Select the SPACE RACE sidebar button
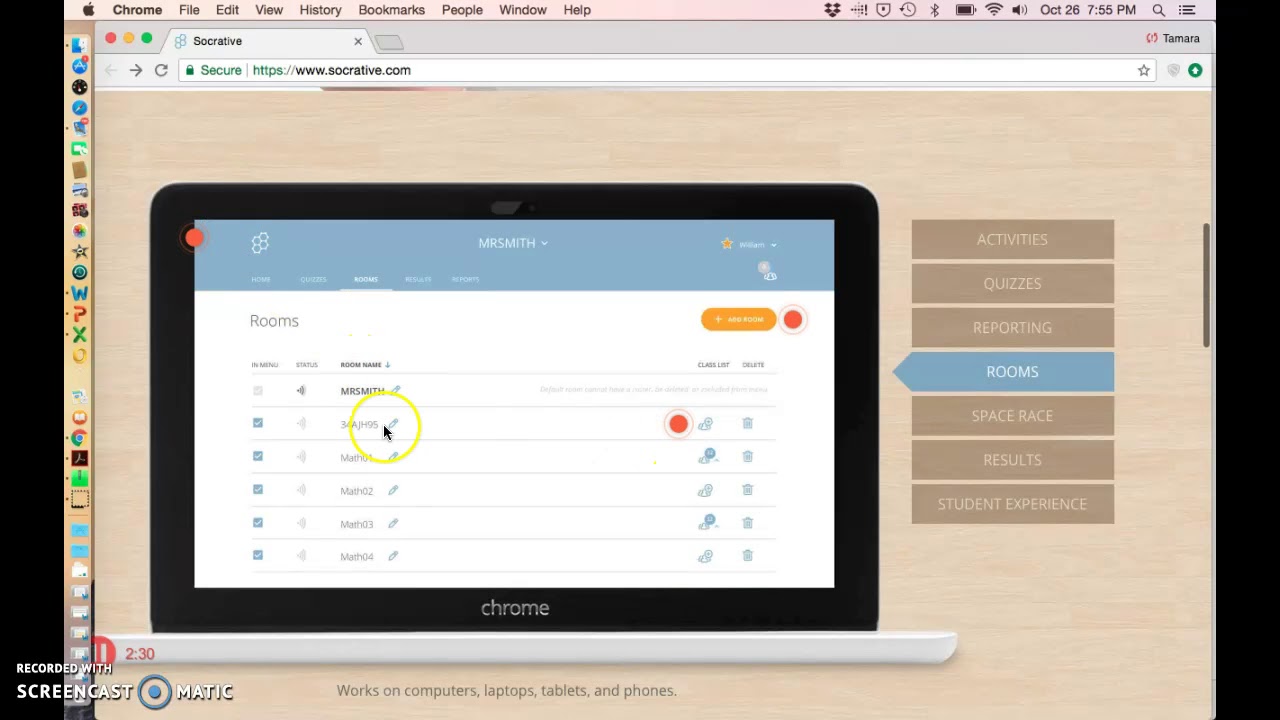The width and height of the screenshot is (1280, 720). pos(1012,416)
